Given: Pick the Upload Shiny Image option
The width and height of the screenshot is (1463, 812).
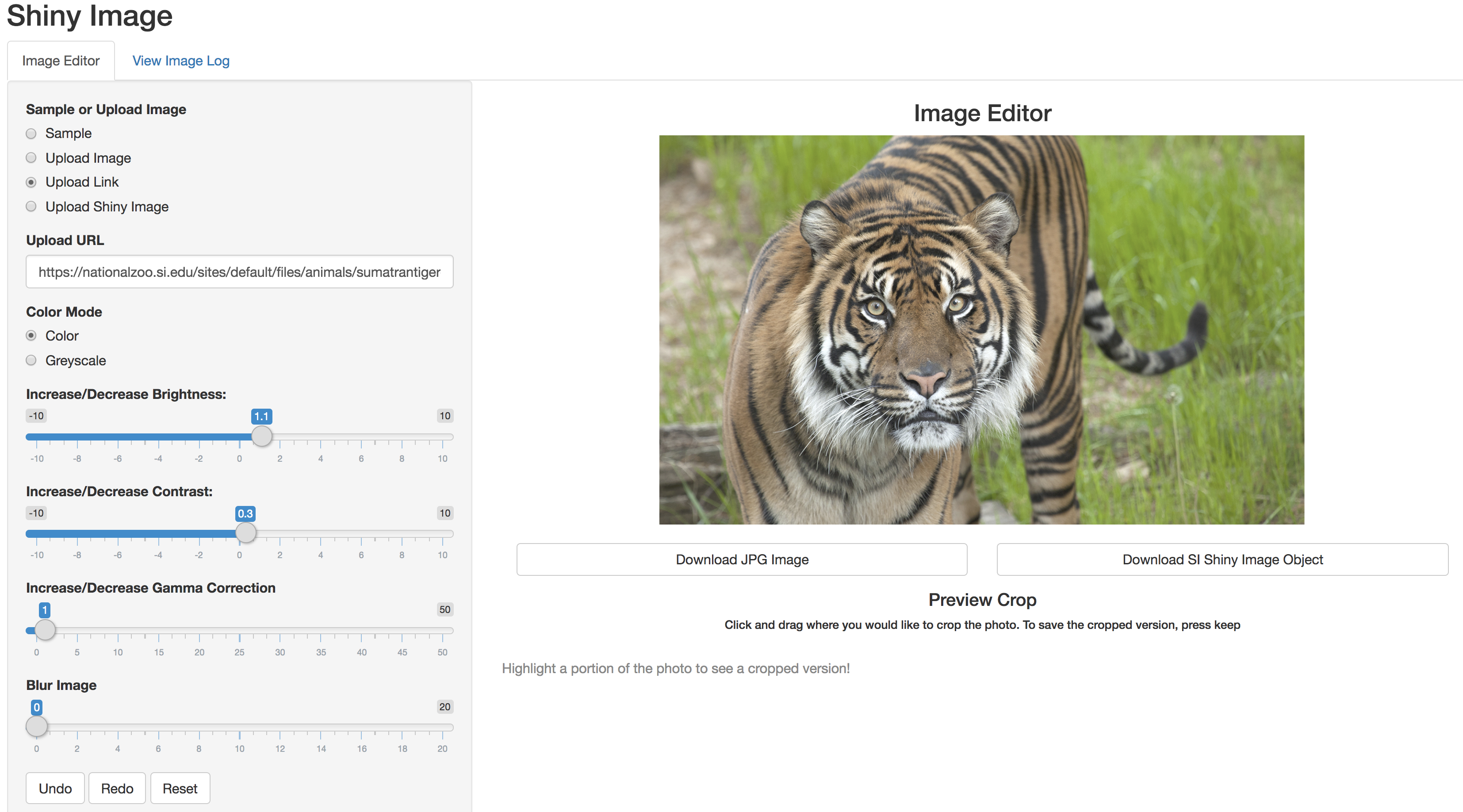Looking at the screenshot, I should pos(31,207).
